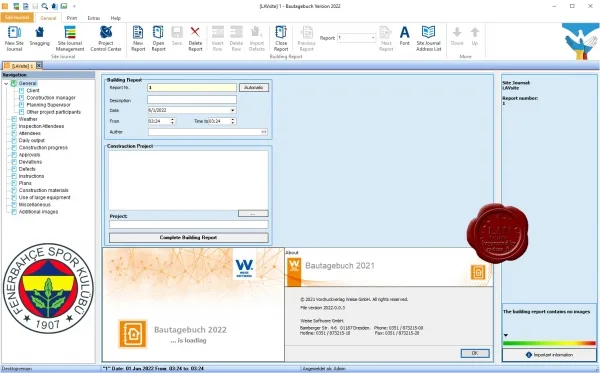600x373 pixels.
Task: Click the magnifier icon in quick access toolbar
Action: pyautogui.click(x=45, y=6)
